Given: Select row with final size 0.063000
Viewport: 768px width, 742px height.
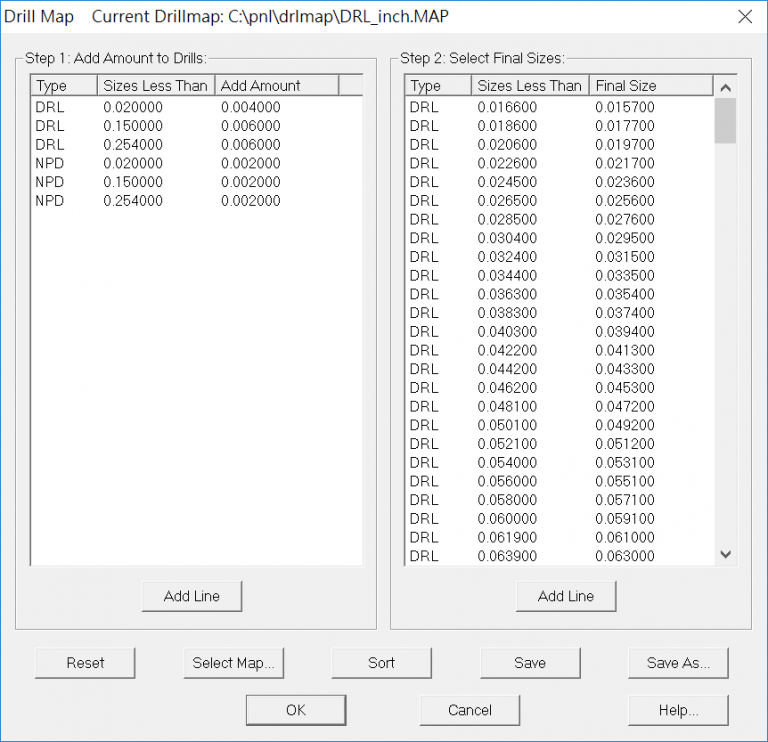Looking at the screenshot, I should (x=559, y=556).
